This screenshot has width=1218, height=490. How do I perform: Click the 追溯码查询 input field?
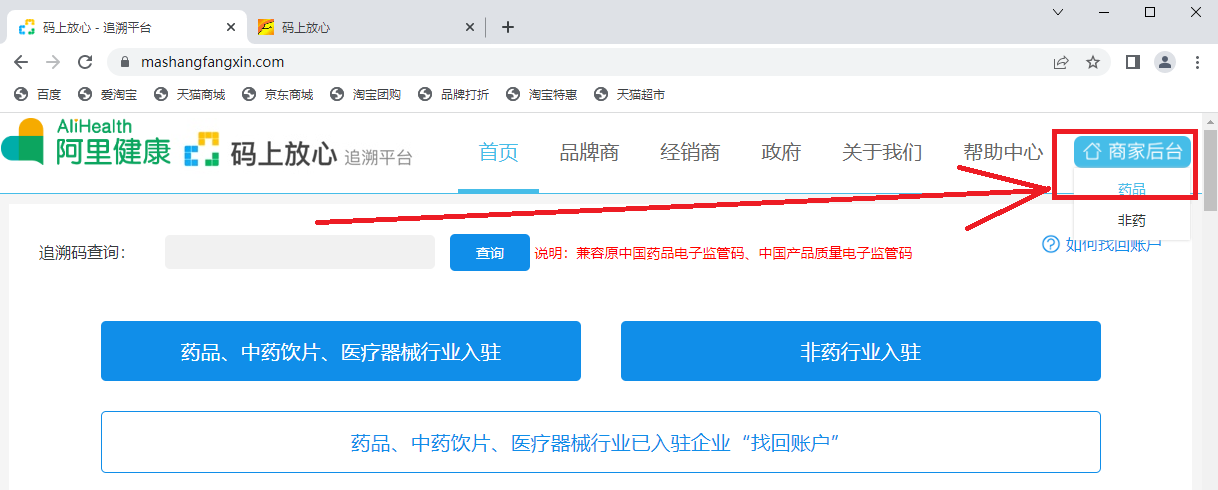click(300, 252)
